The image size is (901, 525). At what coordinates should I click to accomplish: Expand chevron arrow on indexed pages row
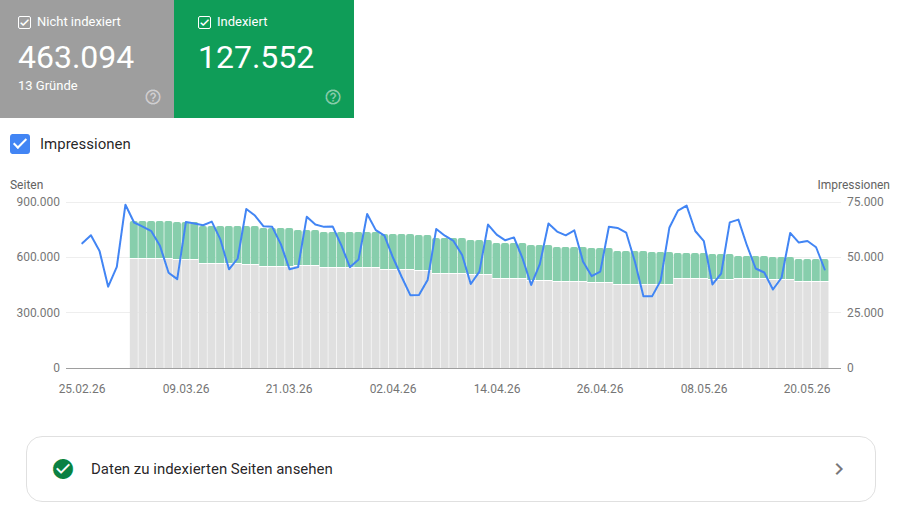[x=839, y=469]
